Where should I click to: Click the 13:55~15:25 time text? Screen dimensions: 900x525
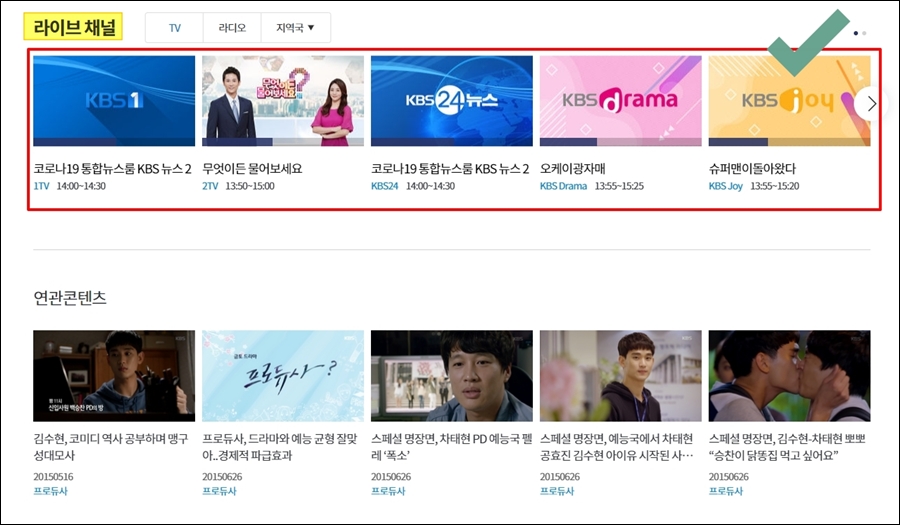619,186
